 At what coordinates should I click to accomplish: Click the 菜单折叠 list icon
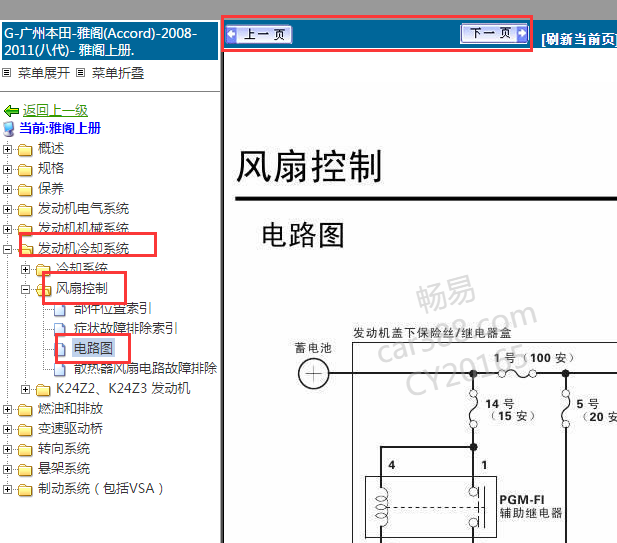(x=80, y=72)
